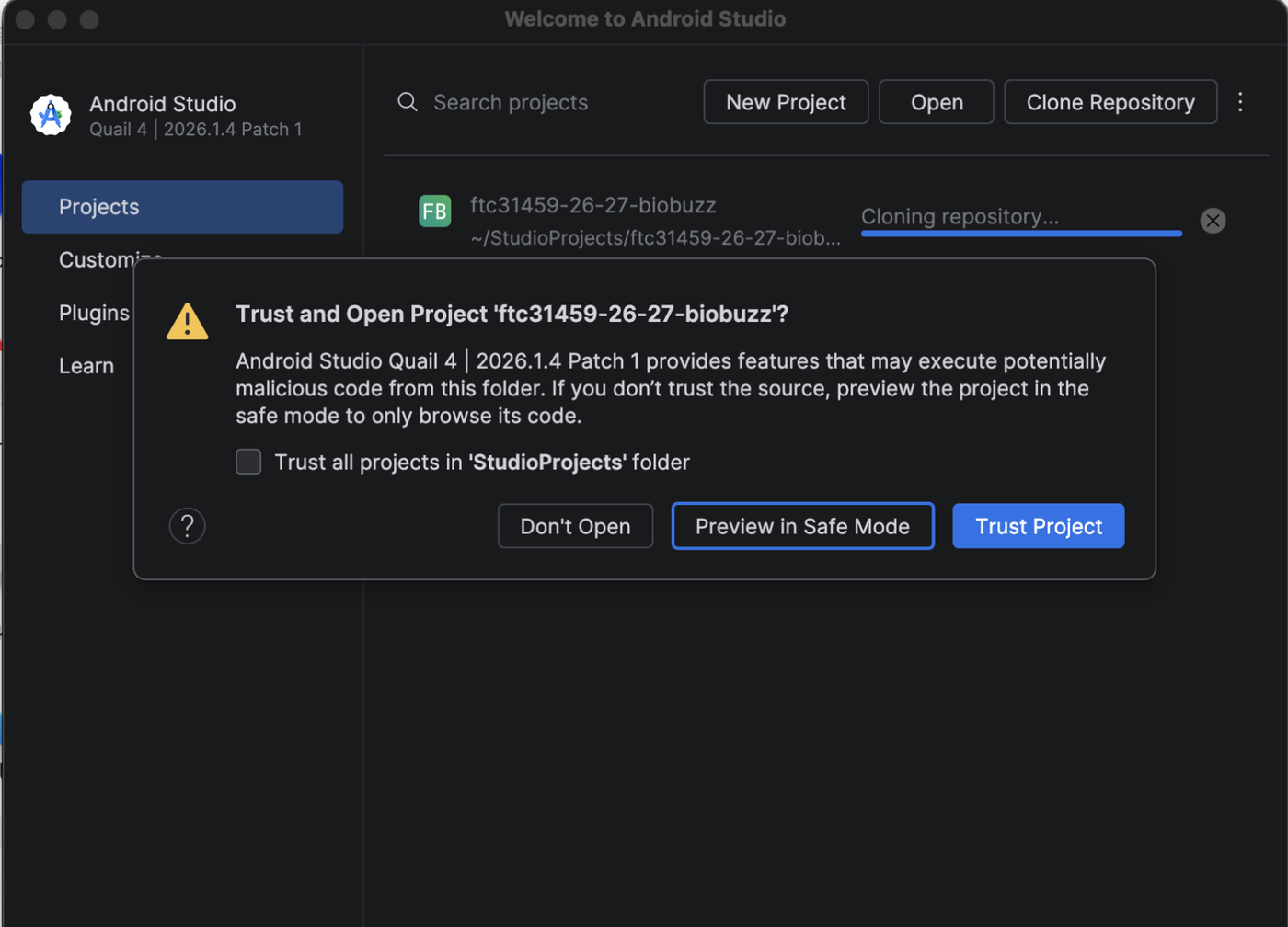Enable Trust all projects in StudioProjects checkbox

pyautogui.click(x=248, y=462)
